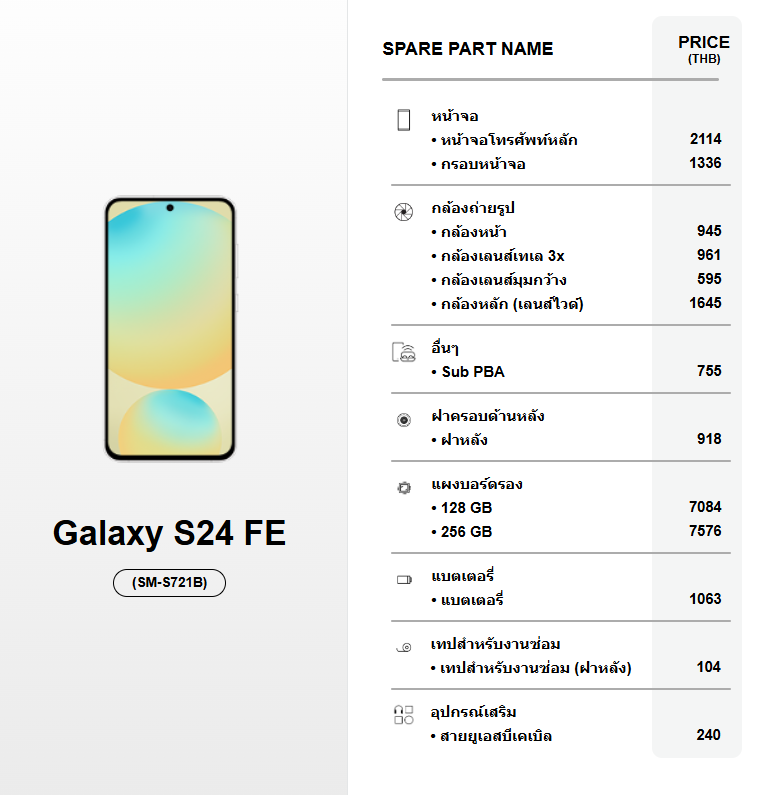This screenshot has width=770, height=795.
Task: Click the Galaxy S24 FE title
Action: pyautogui.click(x=169, y=533)
